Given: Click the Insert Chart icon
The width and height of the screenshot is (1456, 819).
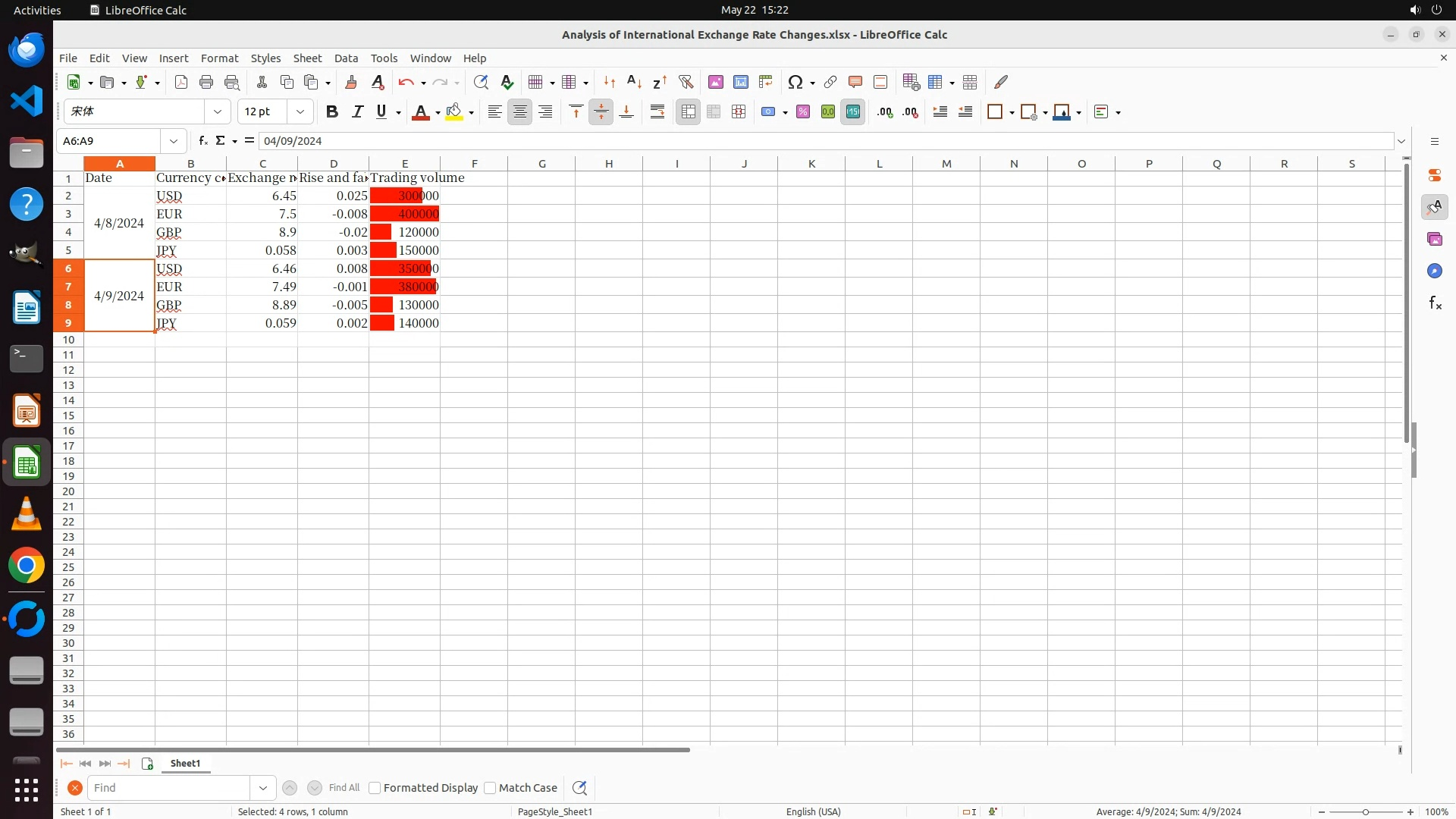Looking at the screenshot, I should point(741,82).
